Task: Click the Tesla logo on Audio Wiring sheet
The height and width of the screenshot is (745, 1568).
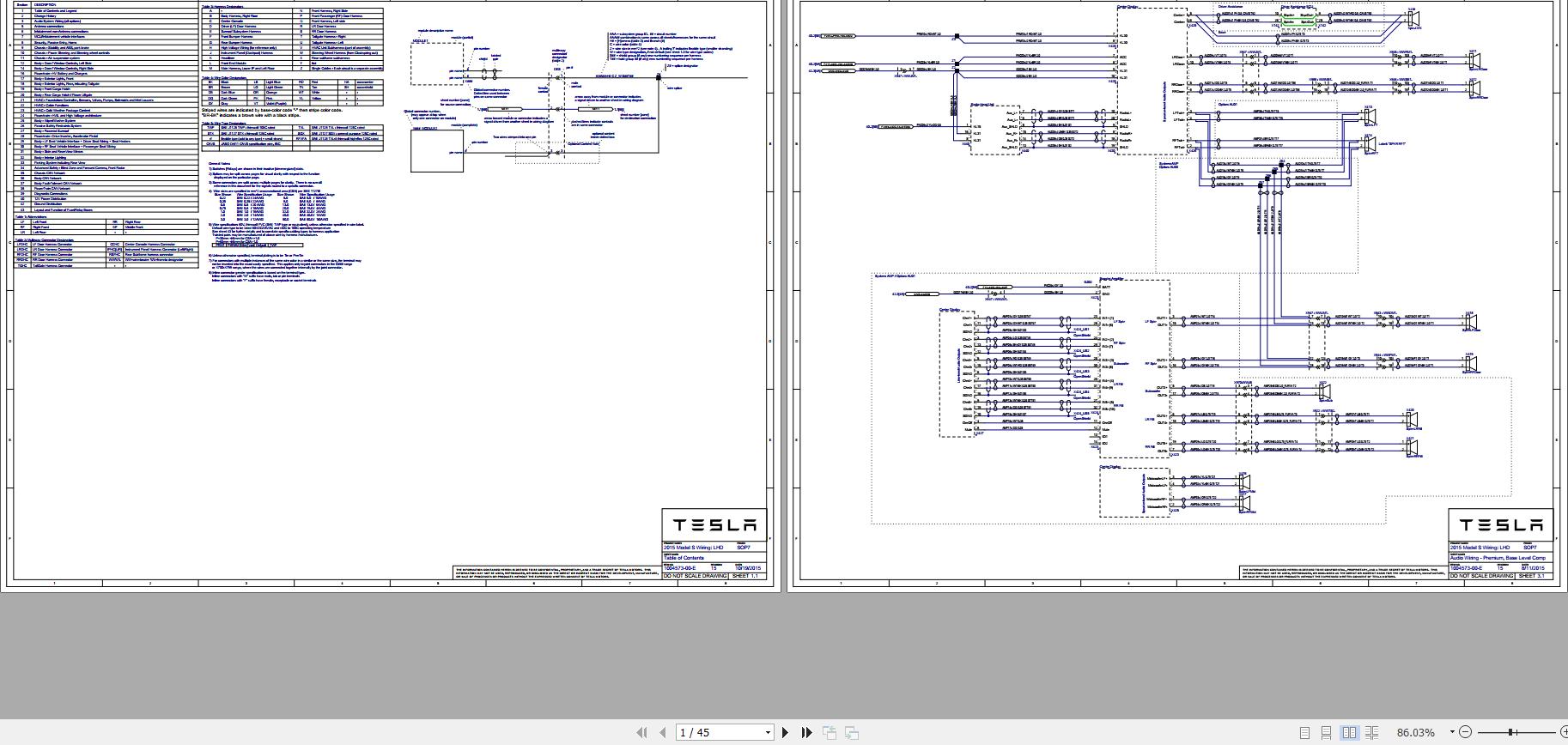Action: pyautogui.click(x=1501, y=524)
